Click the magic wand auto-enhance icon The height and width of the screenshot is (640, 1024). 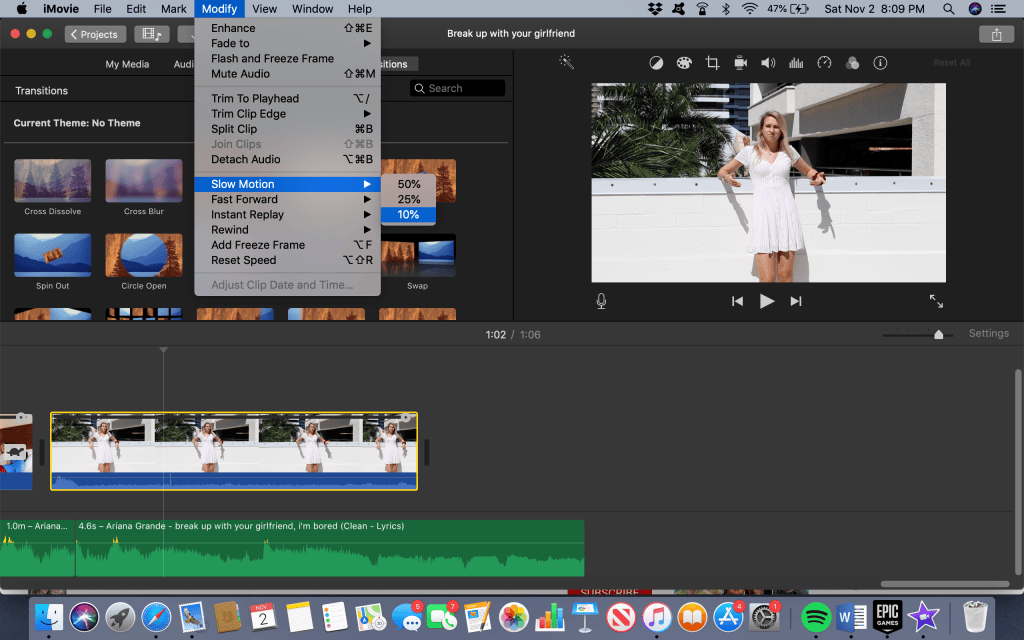(566, 62)
